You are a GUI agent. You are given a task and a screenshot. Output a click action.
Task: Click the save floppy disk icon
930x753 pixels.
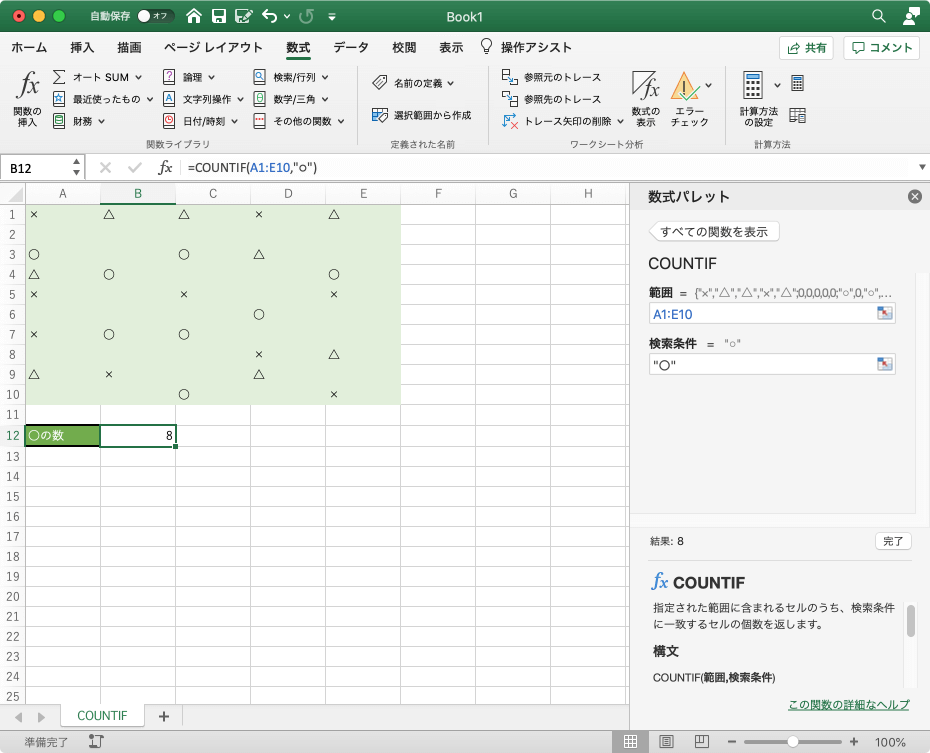pos(219,16)
